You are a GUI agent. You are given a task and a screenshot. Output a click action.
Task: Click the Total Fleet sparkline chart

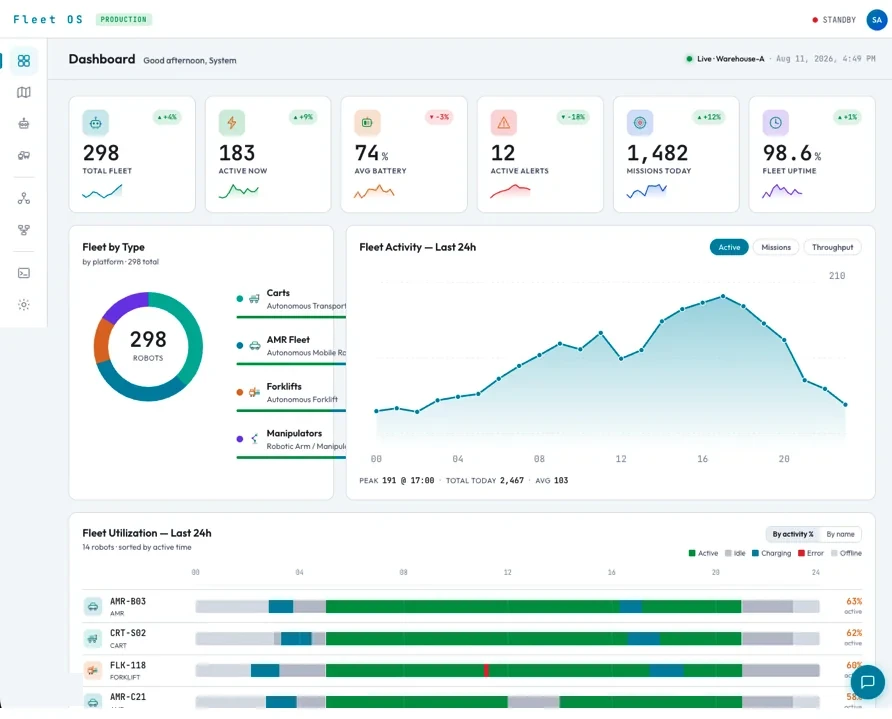click(102, 192)
